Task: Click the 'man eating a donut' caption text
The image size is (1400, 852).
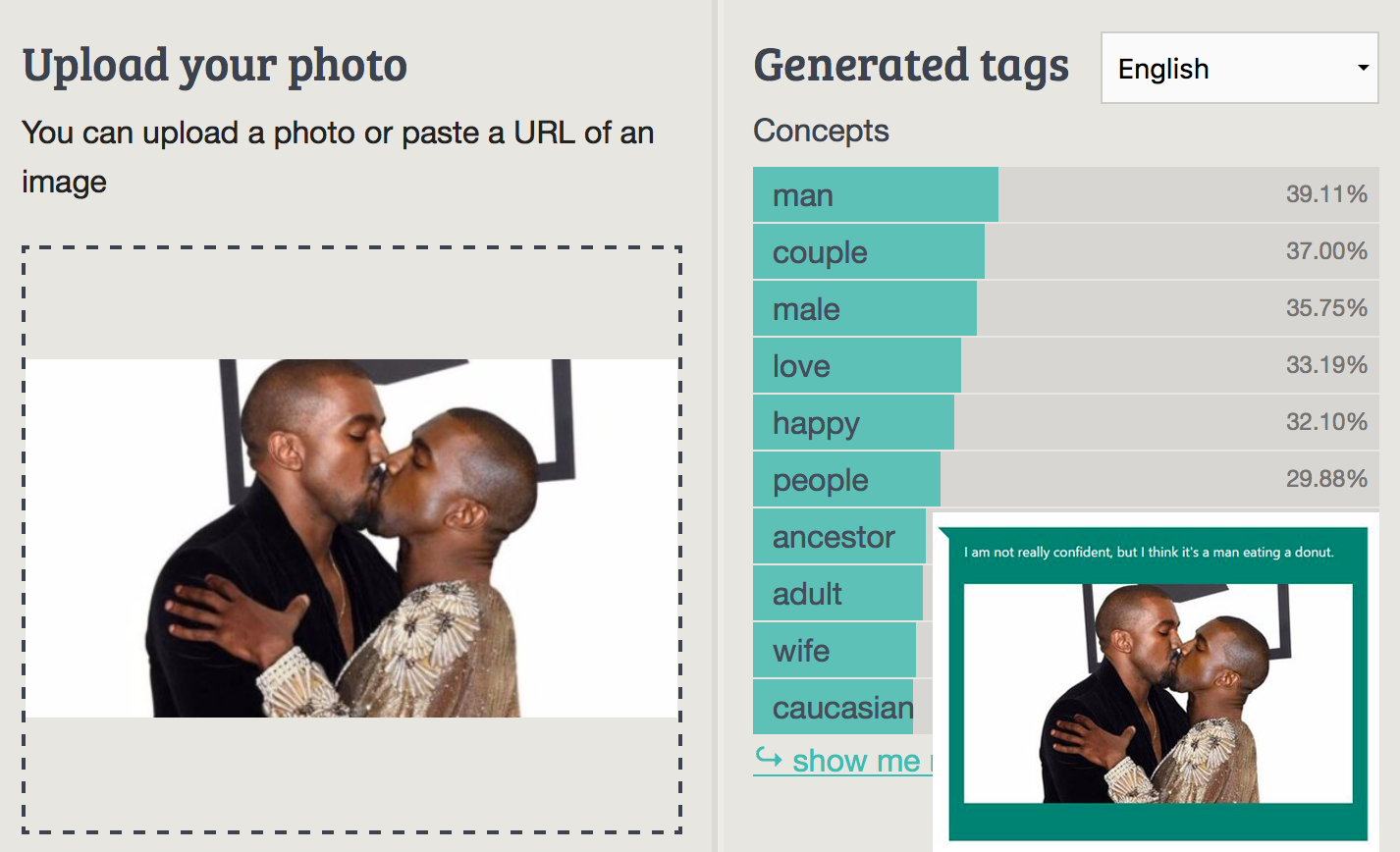Action: pyautogui.click(x=1149, y=553)
